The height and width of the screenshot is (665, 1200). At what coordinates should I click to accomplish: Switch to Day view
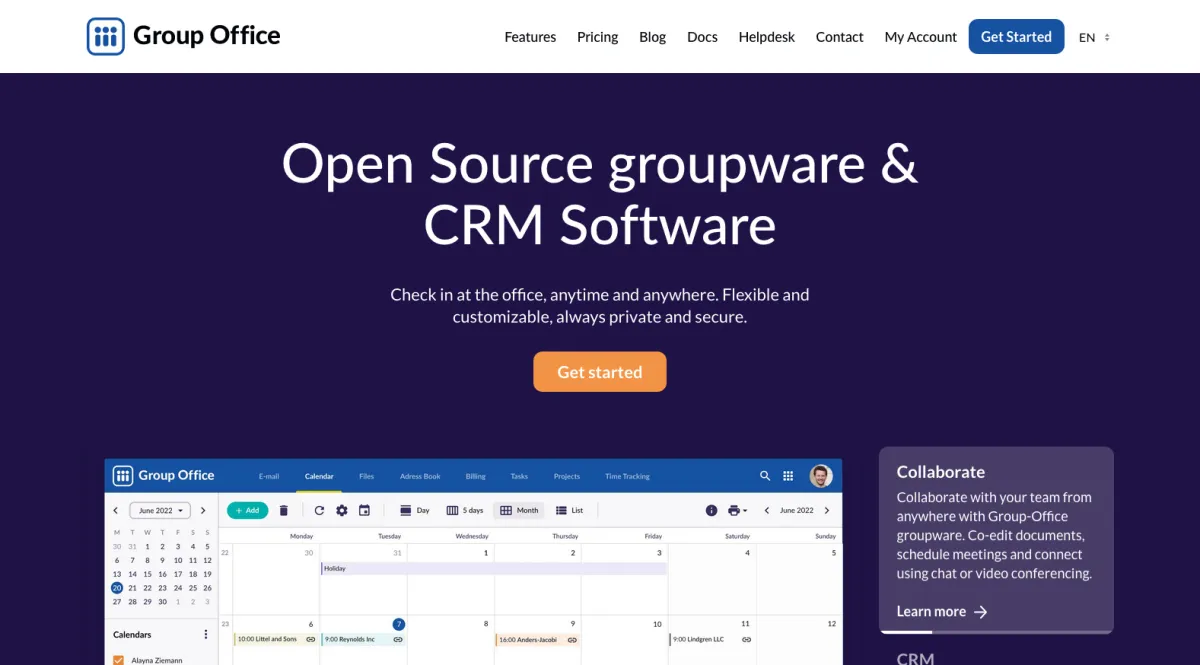point(415,510)
